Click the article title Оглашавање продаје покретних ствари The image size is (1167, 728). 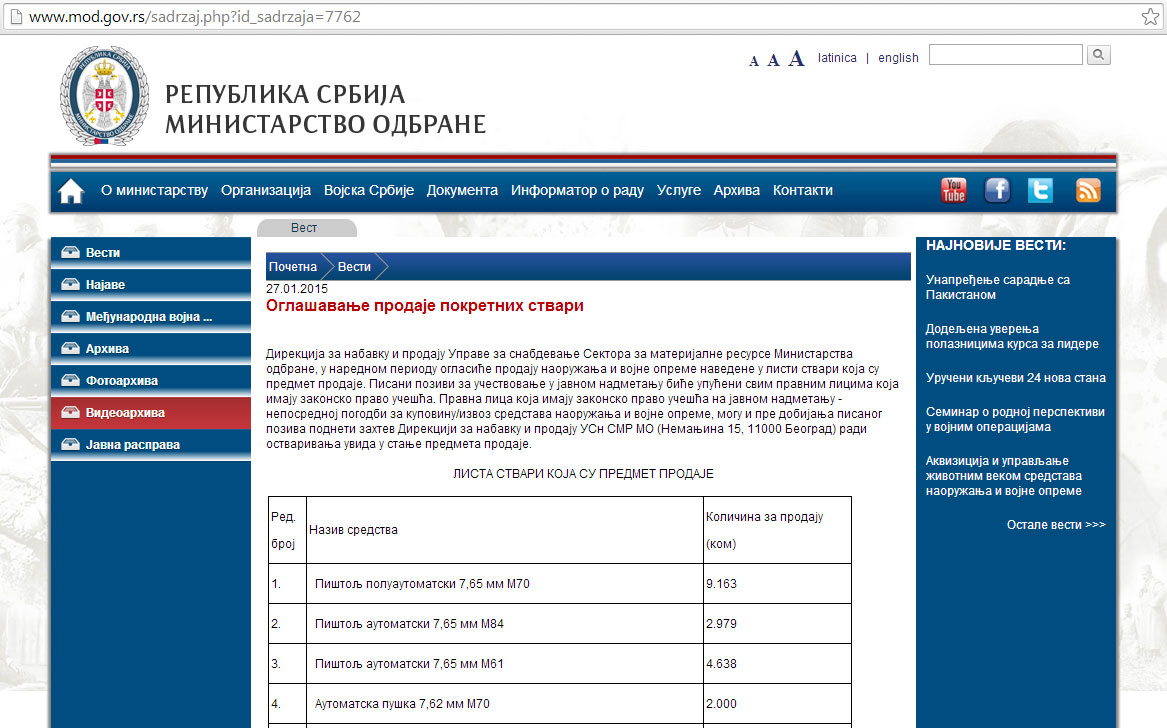(x=425, y=305)
